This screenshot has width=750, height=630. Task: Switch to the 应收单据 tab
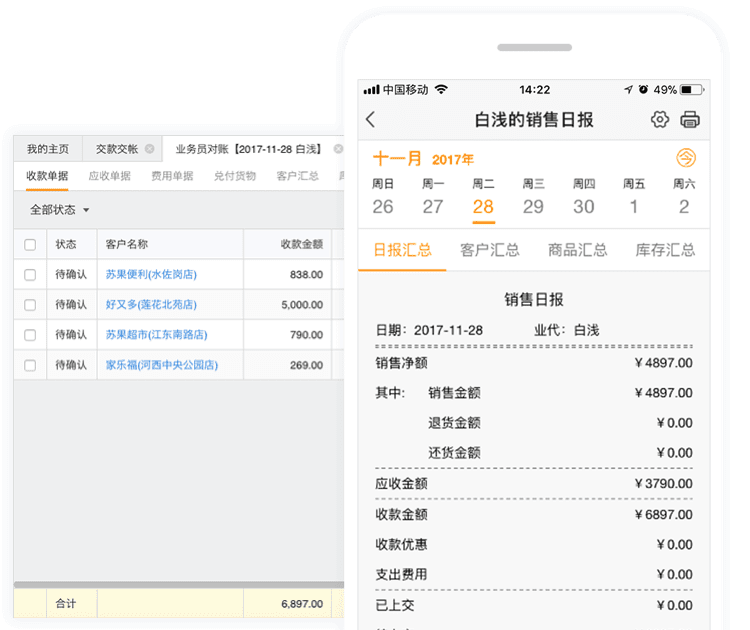coord(110,176)
